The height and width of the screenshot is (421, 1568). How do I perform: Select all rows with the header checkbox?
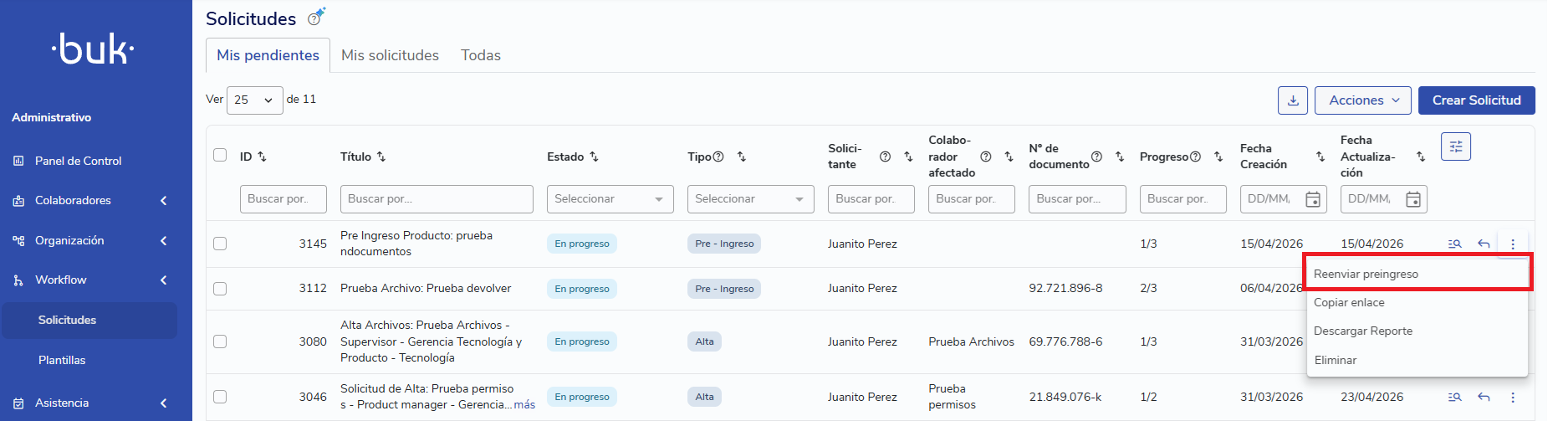(220, 155)
